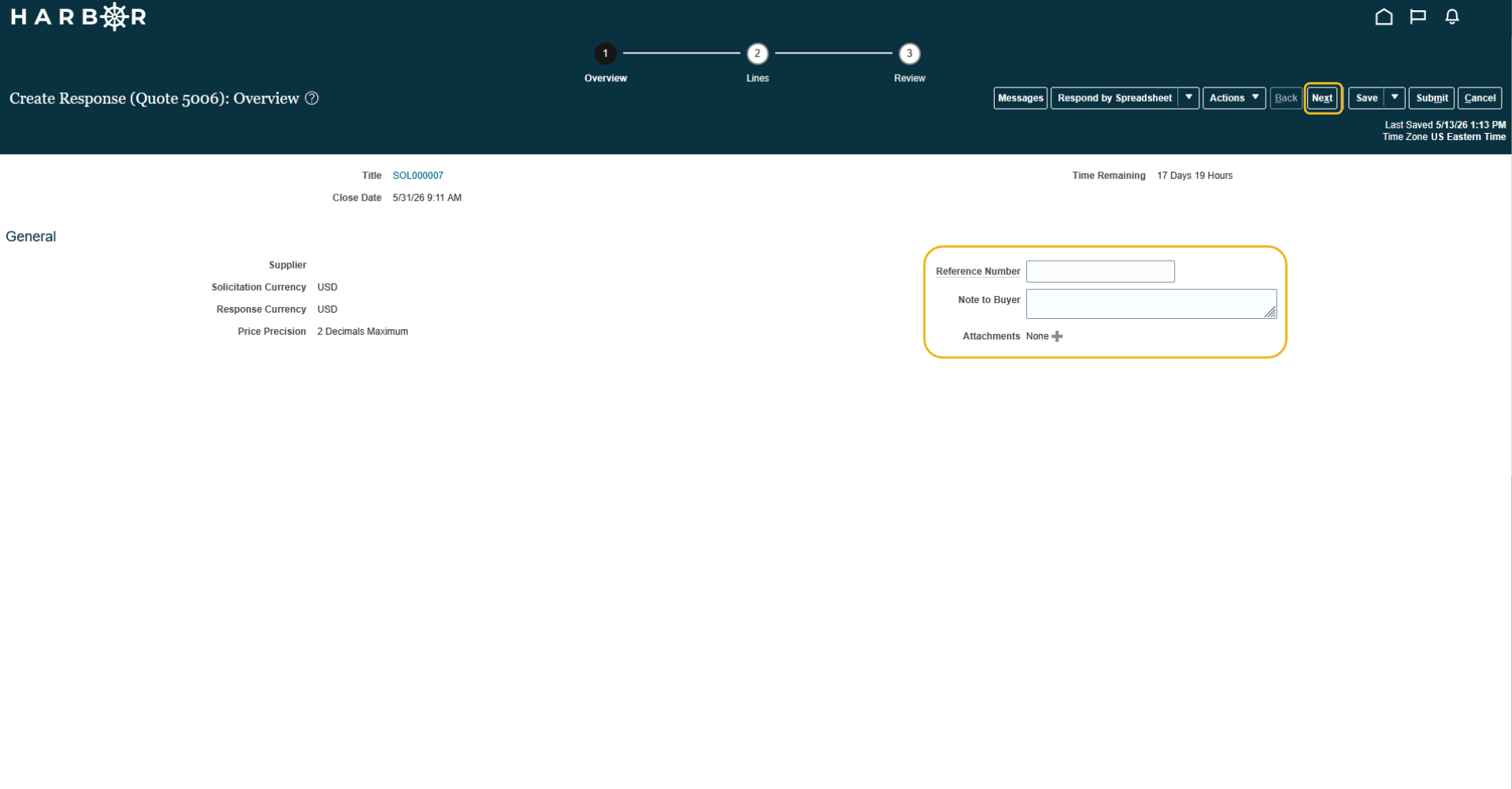Jump to the Review step
The width and height of the screenshot is (1512, 789).
pyautogui.click(x=909, y=54)
